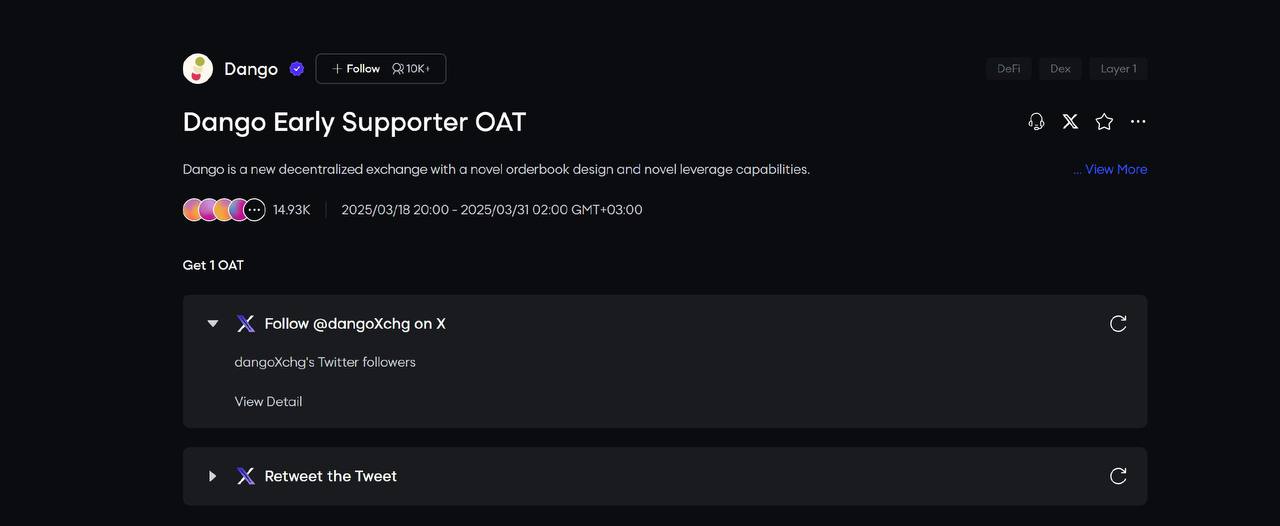The image size is (1280, 526).
Task: Open the support headset icon
Action: point(1036,122)
